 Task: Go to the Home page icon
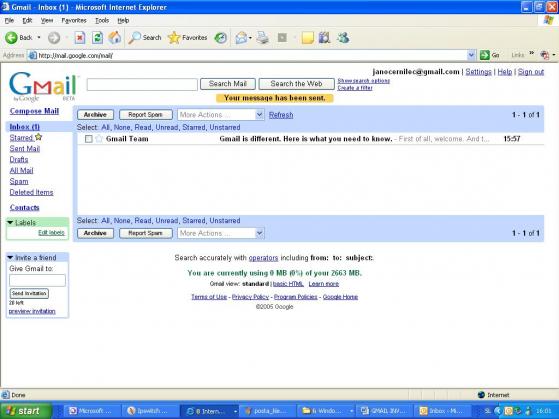coord(115,37)
